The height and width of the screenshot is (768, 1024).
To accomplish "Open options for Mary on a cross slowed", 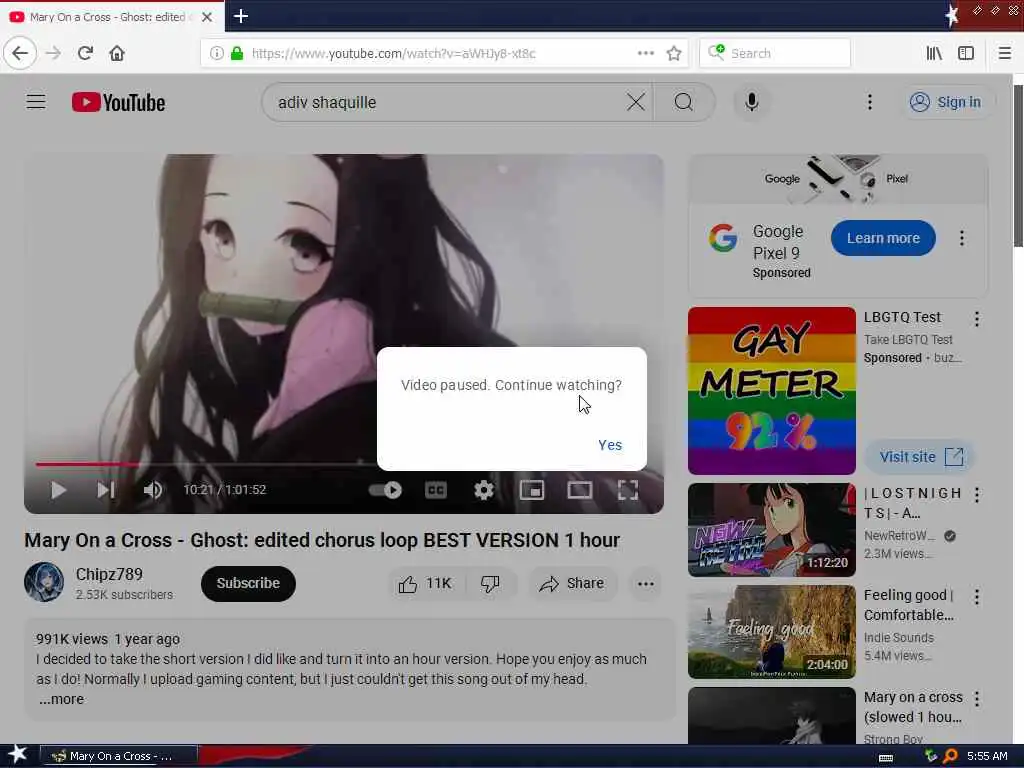I will click(x=976, y=699).
